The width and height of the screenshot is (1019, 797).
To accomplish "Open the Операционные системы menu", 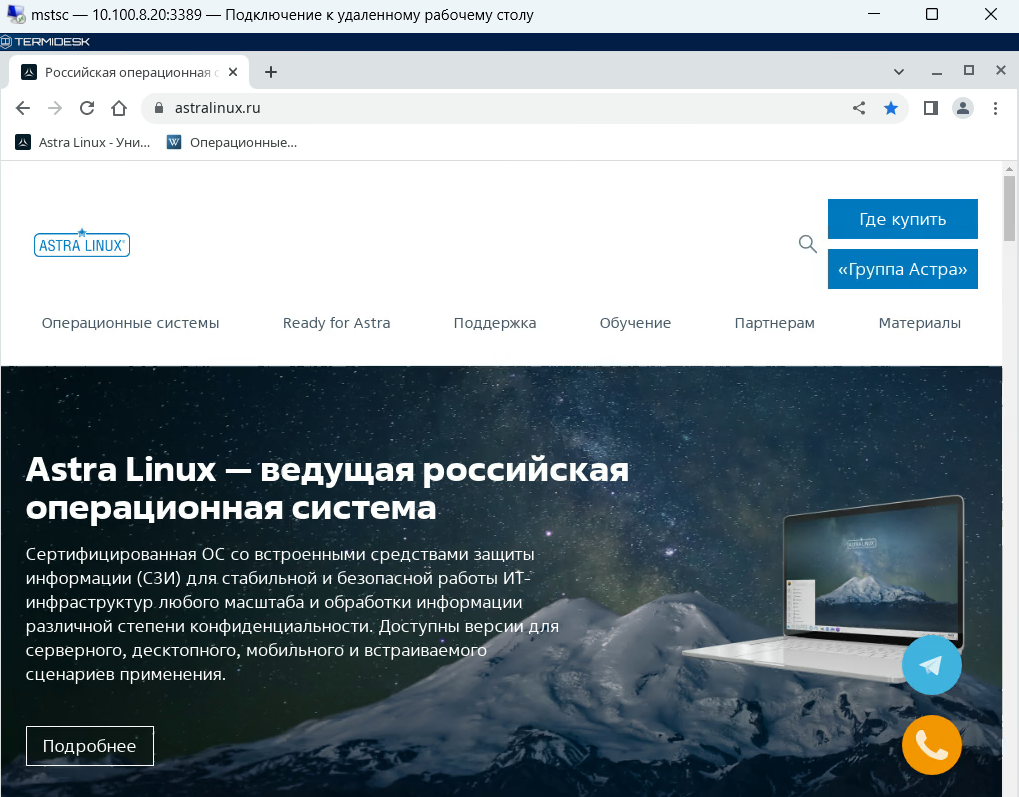I will pyautogui.click(x=131, y=323).
